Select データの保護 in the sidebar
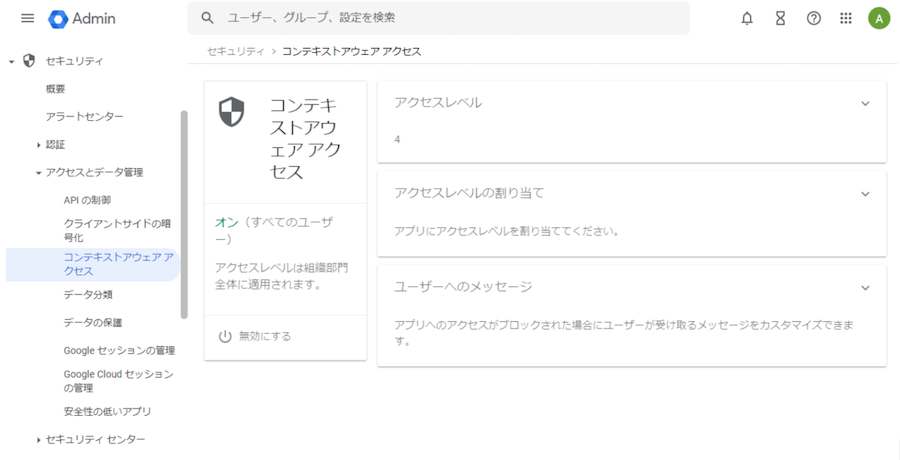Viewport: 900px width, 460px height. pos(92,322)
